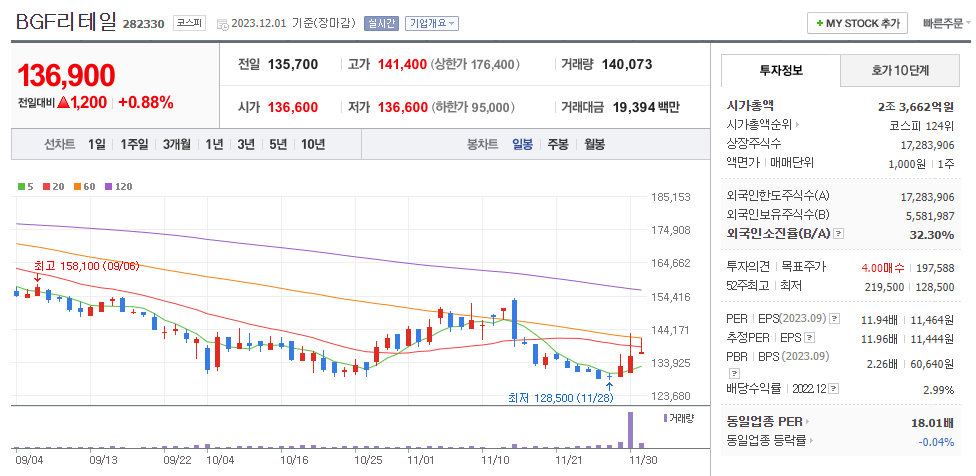Viewport: 976px width, 476px height.
Task: Click 외국인보유주식수(B) value 5,581,987
Action: 931,215
